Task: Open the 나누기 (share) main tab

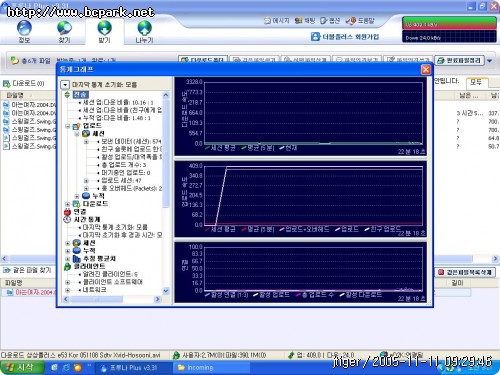Action: point(144,32)
